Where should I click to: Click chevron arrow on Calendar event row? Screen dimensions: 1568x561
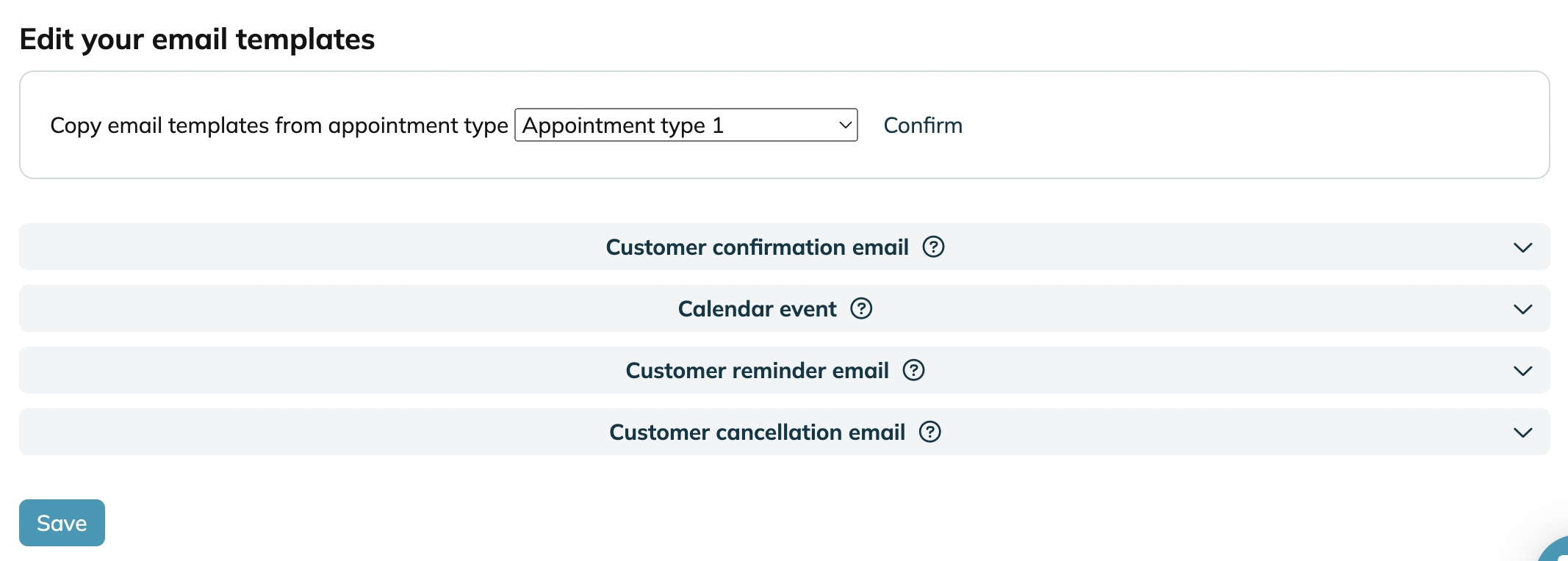(1522, 309)
